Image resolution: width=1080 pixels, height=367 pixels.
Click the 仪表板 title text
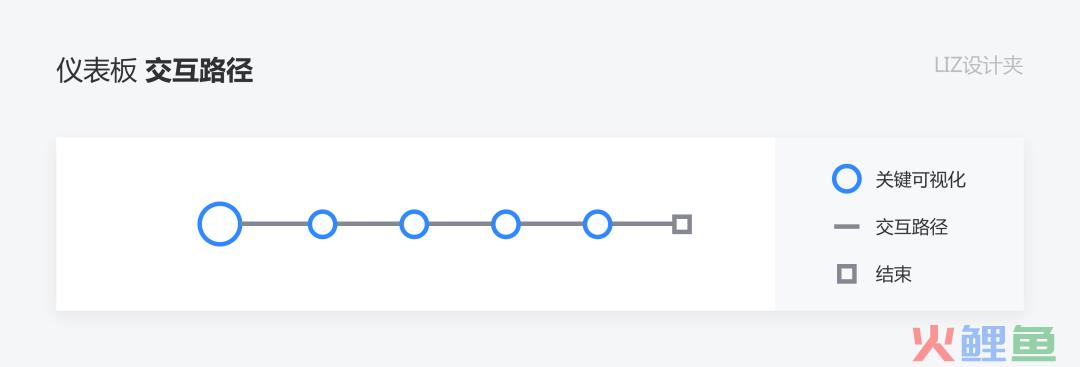[96, 70]
